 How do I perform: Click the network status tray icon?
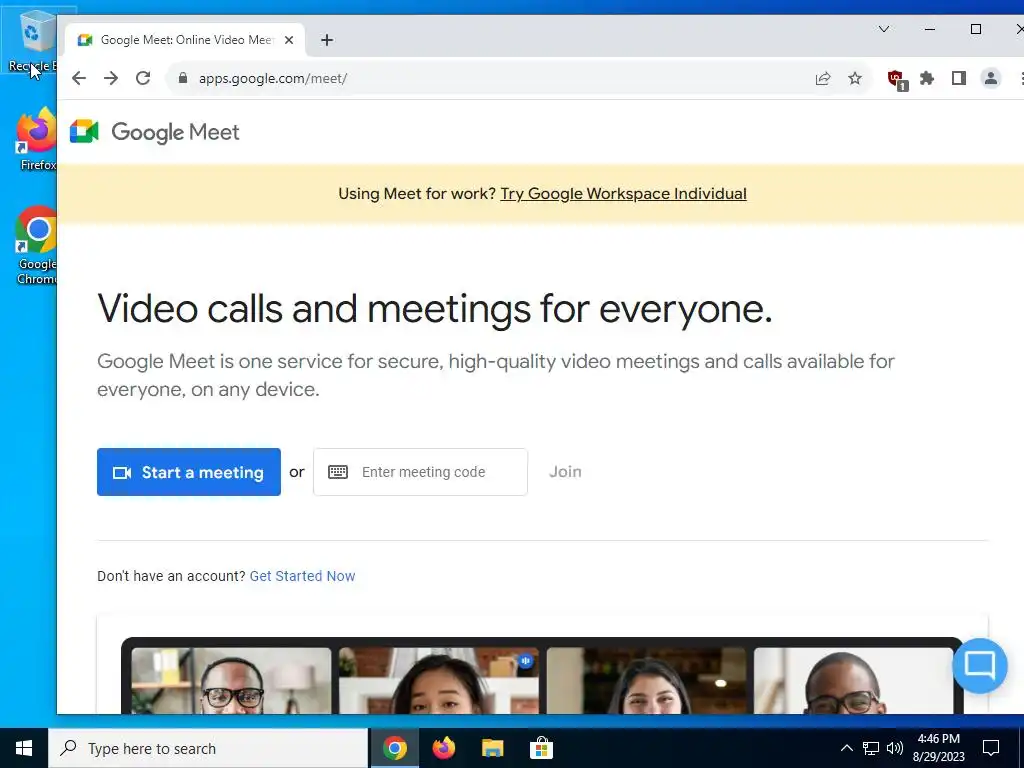pos(871,748)
